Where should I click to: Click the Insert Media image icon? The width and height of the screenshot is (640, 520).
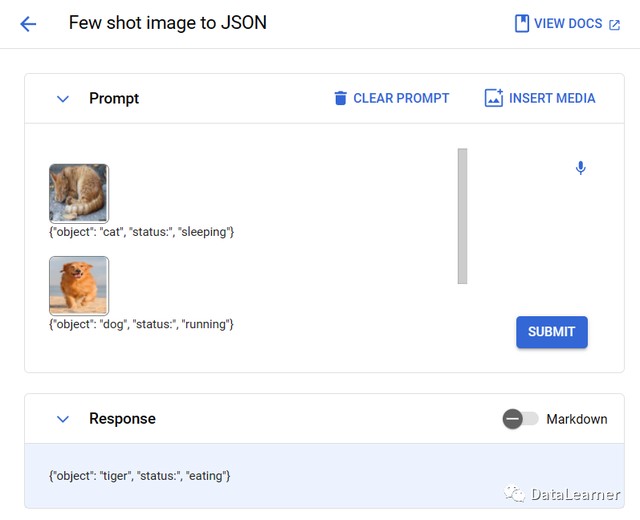pos(493,98)
